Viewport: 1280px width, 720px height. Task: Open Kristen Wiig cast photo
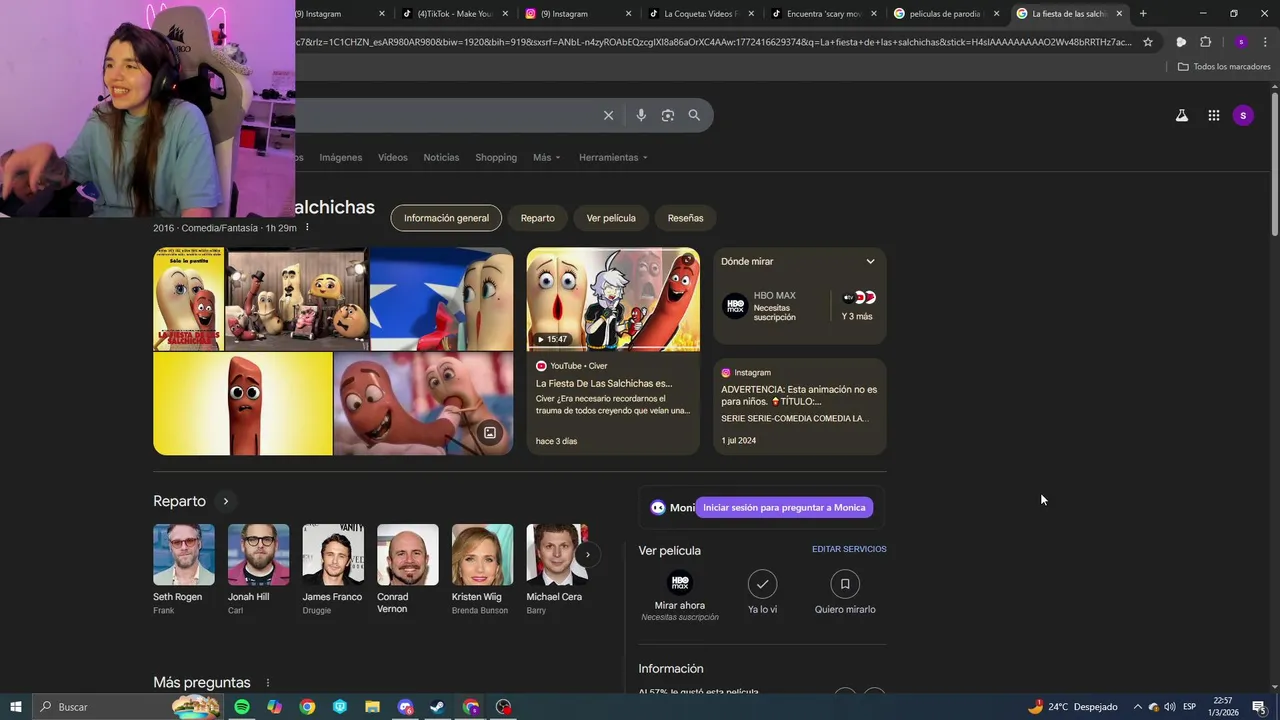[482, 555]
